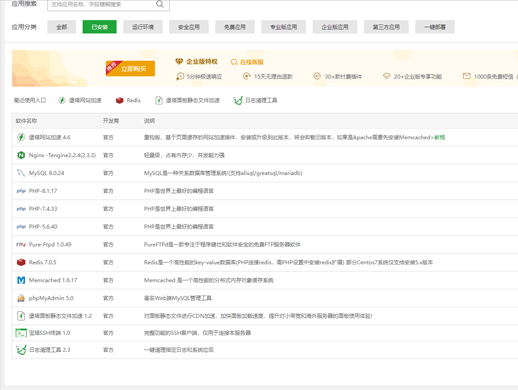Click the Pure-Ftpd FTP icon
Viewport: 518px width, 390px height.
click(21, 244)
